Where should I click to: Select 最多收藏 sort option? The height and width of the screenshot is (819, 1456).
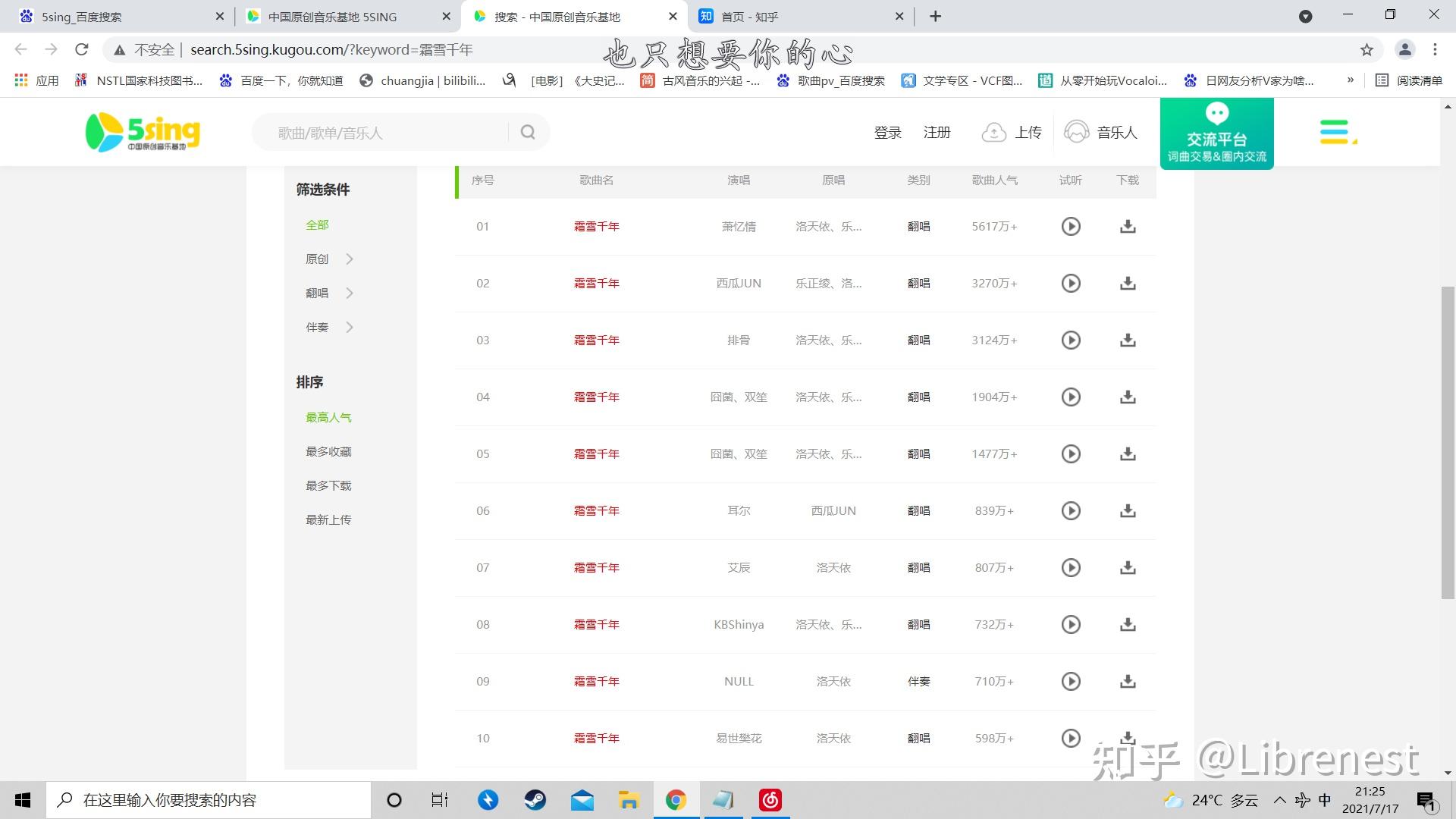coord(328,451)
